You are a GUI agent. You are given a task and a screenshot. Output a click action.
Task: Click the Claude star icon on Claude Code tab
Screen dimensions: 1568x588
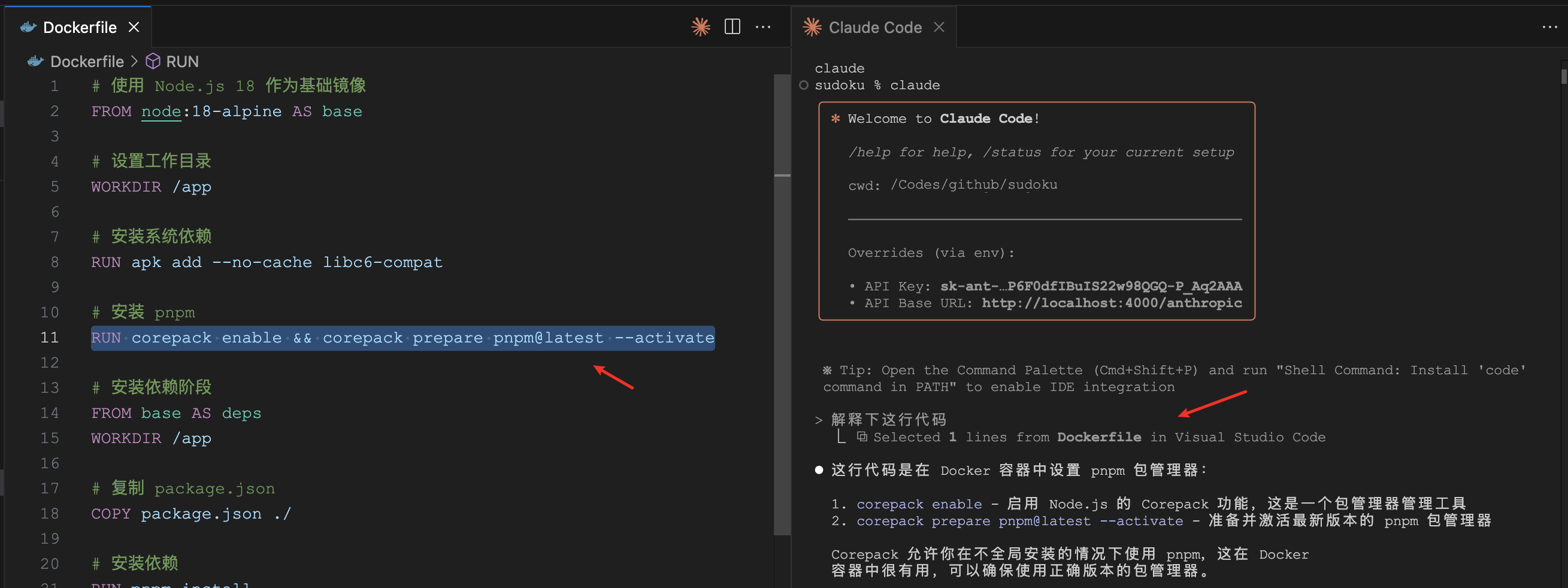coord(812,27)
